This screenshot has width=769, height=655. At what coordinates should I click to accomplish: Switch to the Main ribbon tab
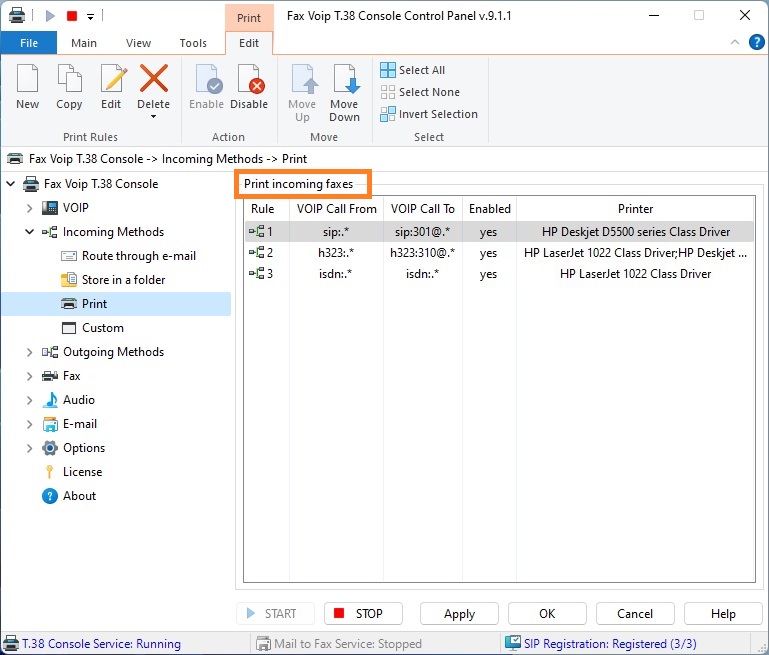[x=84, y=43]
